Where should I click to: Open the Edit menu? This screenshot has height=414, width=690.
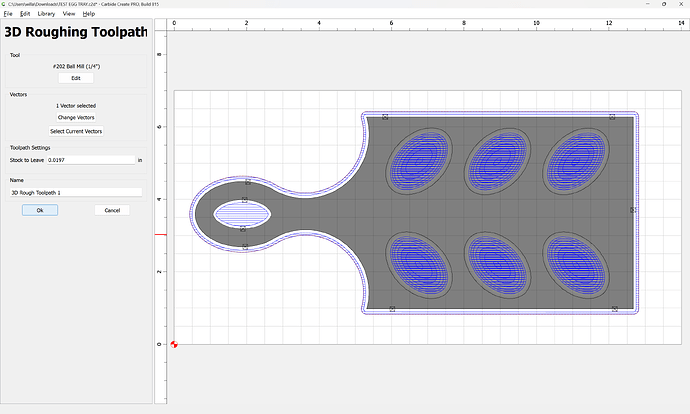point(25,14)
